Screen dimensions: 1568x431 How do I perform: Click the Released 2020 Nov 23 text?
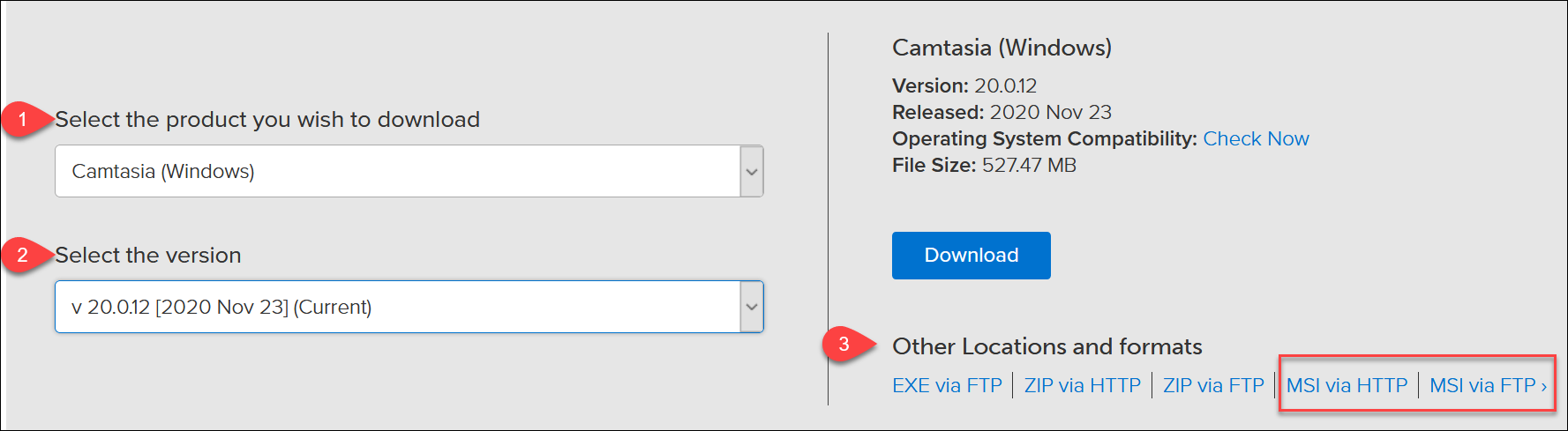click(x=1002, y=112)
